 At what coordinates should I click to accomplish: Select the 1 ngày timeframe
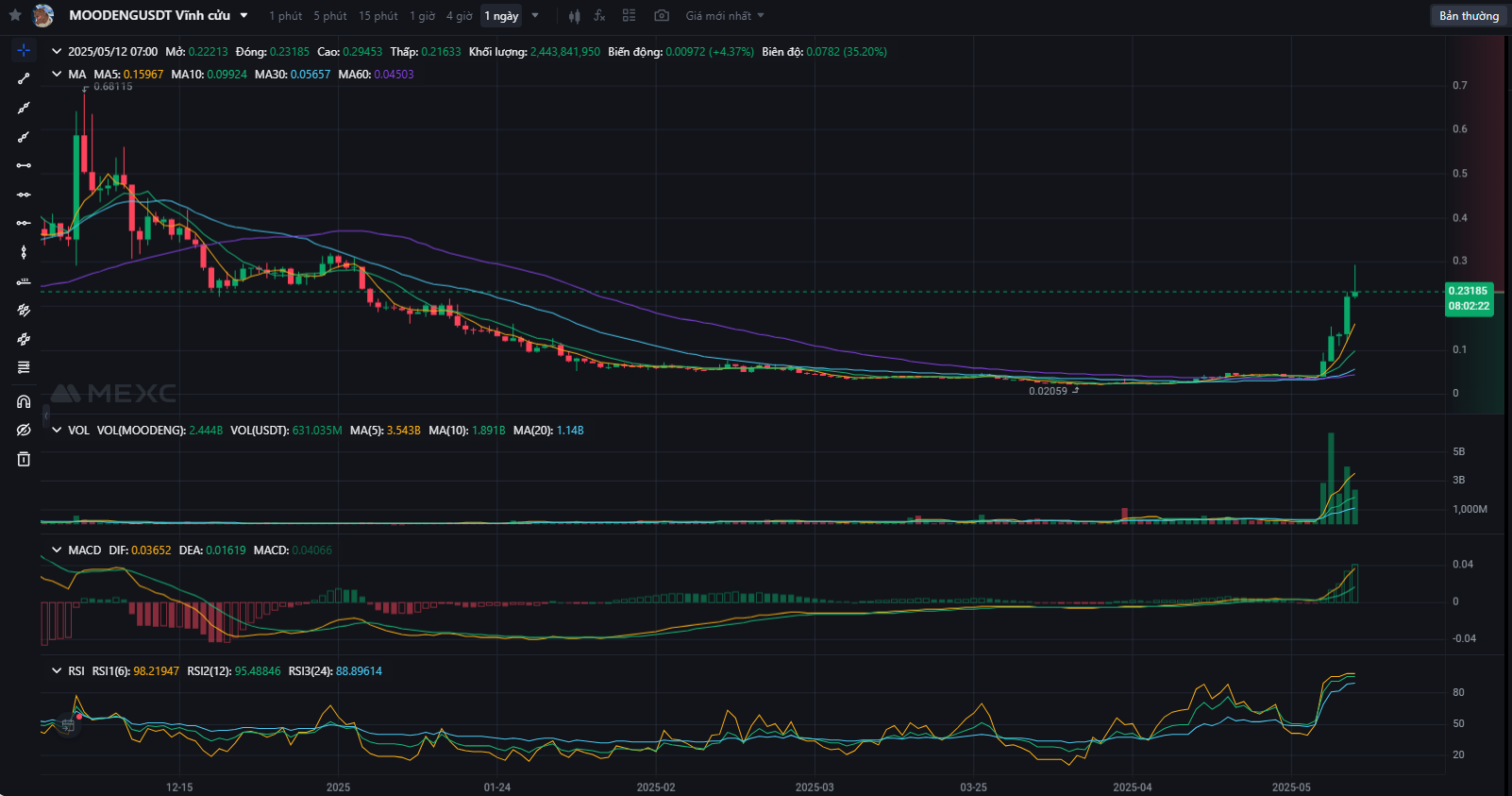501,16
